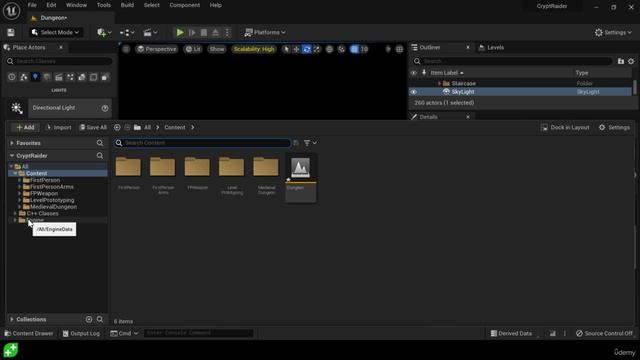Select the Volumes category icon
The height and width of the screenshot is (360, 640).
[x=93, y=77]
